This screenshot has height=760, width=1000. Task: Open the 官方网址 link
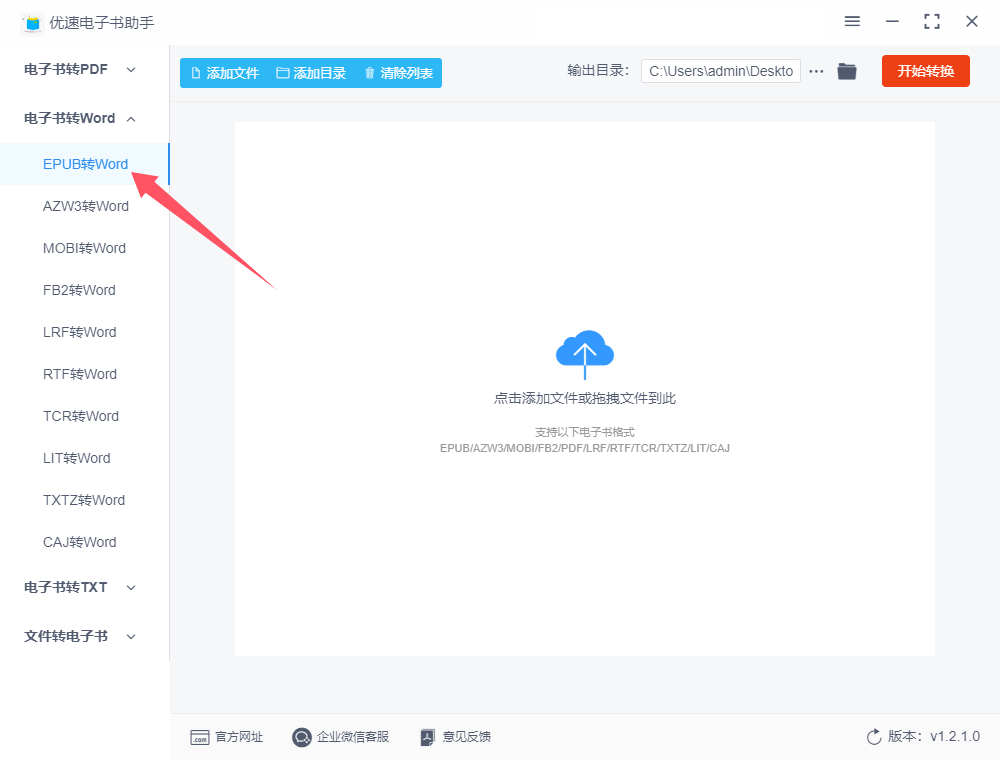click(239, 737)
